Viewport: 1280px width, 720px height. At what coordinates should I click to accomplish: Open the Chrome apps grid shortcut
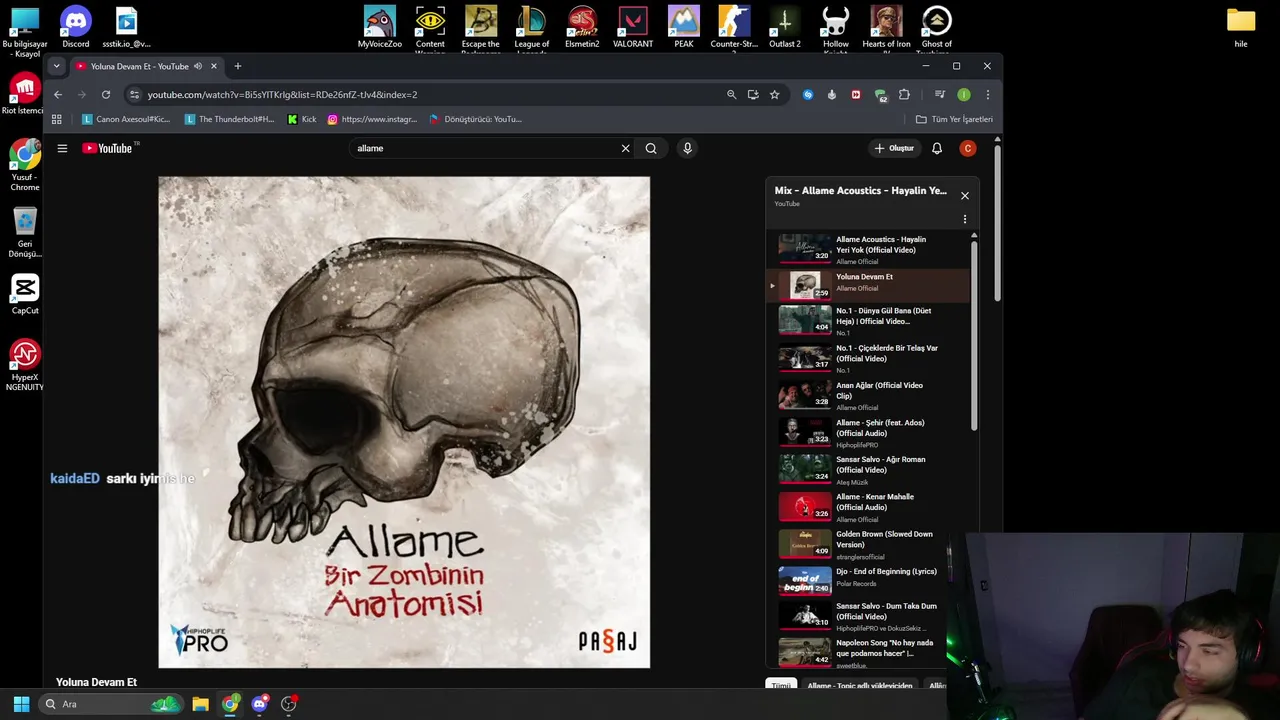[x=57, y=119]
